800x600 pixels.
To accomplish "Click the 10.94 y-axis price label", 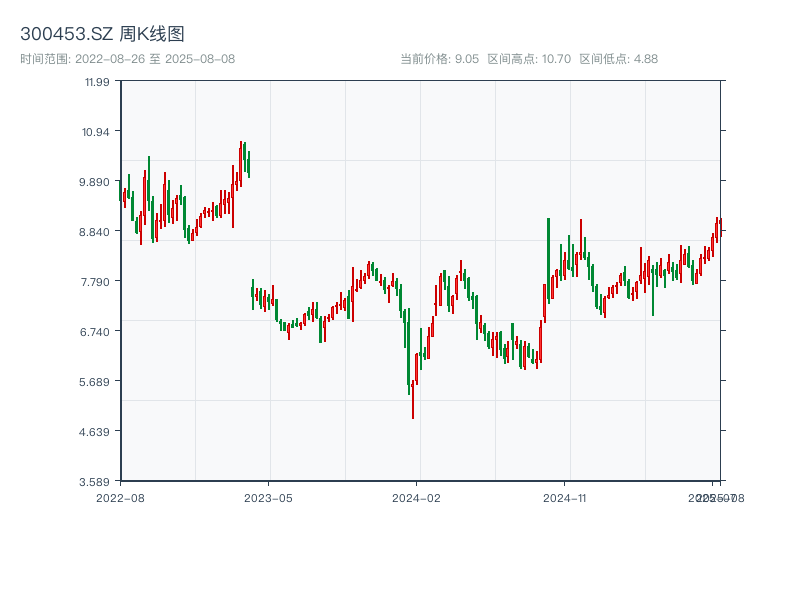I will point(97,132).
